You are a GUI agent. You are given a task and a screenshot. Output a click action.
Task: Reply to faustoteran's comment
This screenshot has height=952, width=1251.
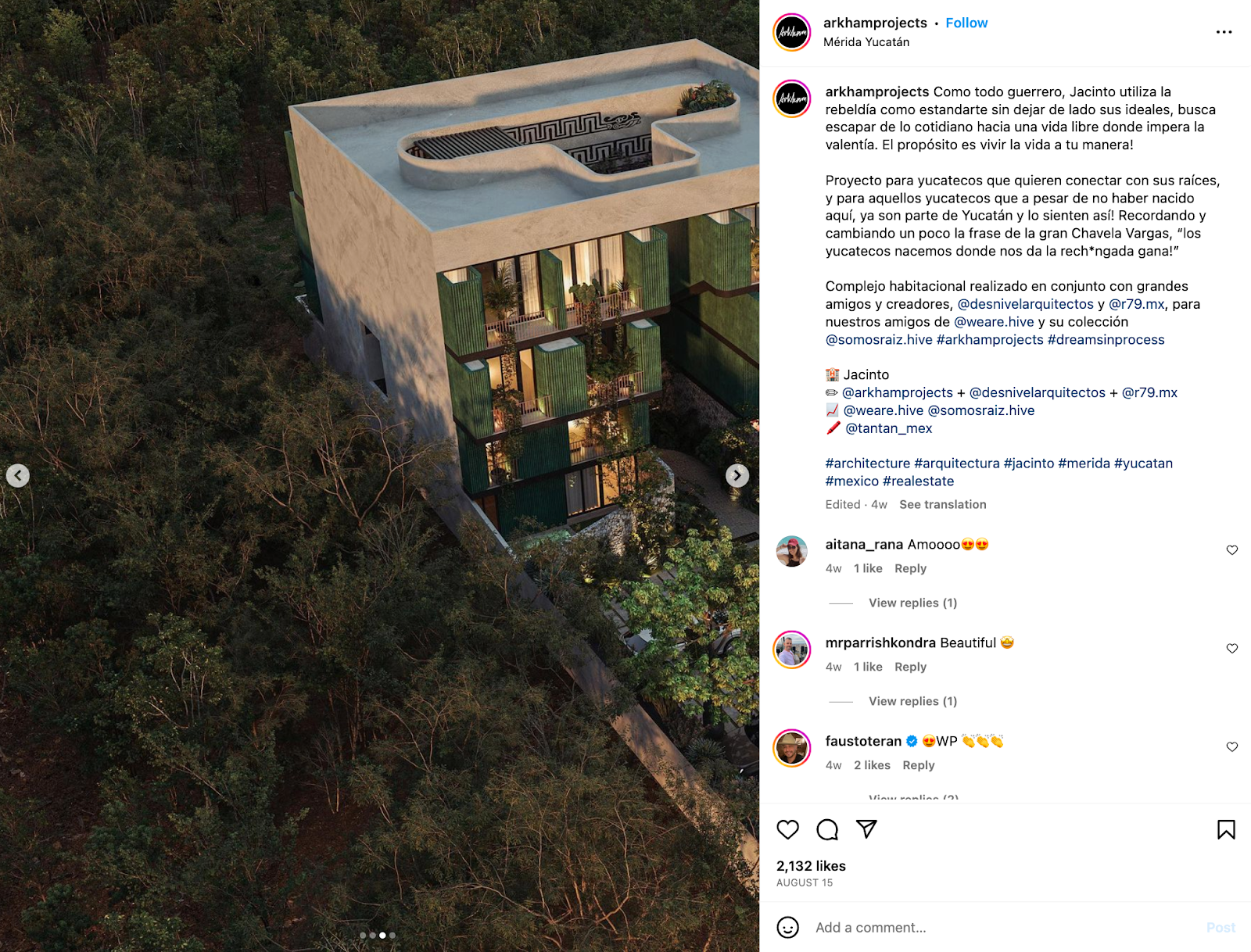point(918,765)
